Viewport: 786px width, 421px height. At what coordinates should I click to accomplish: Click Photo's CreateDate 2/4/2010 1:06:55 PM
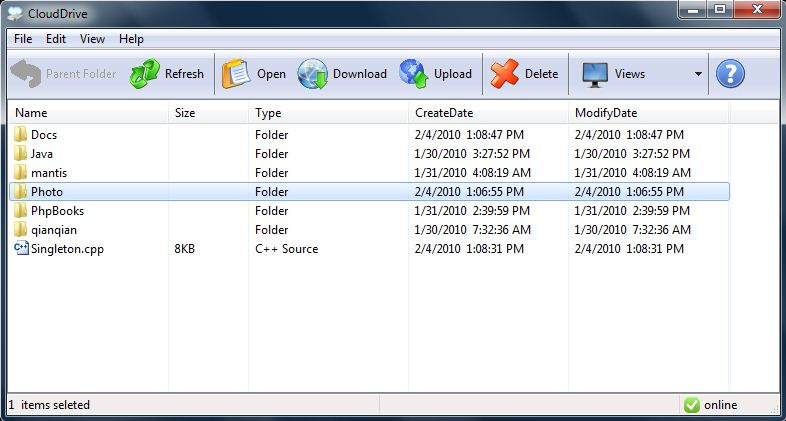pyautogui.click(x=469, y=192)
